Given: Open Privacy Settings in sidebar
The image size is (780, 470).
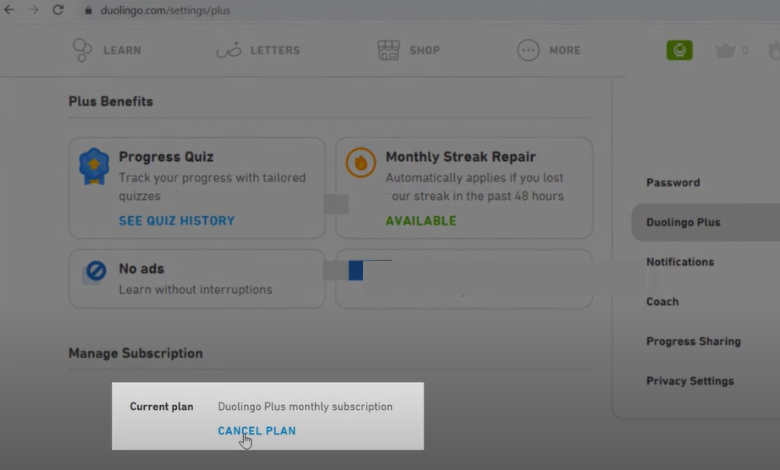Looking at the screenshot, I should click(x=690, y=381).
